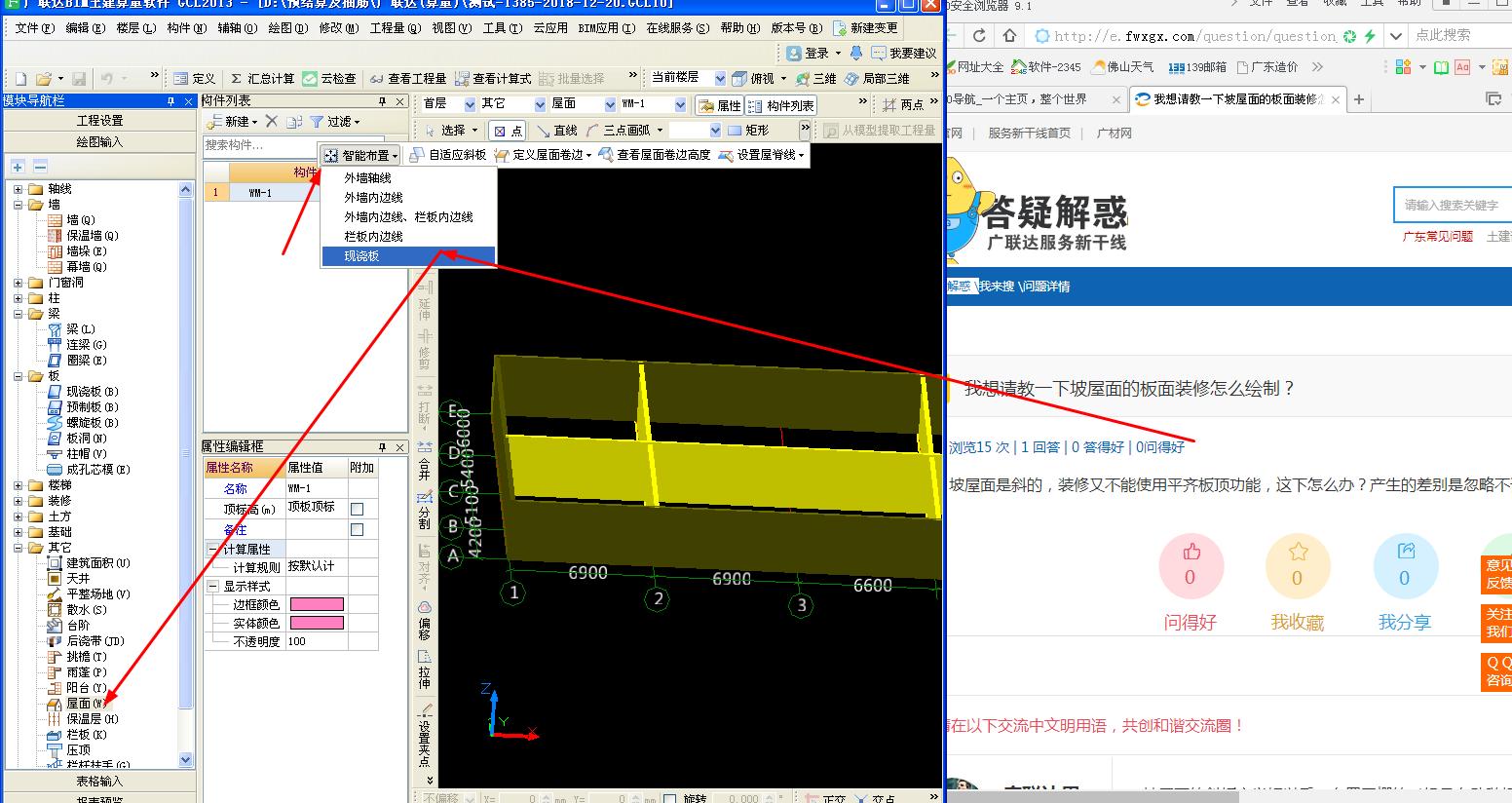The height and width of the screenshot is (803, 1512).
Task: Click the 合并 merge tool in side toolbar
Action: point(425,461)
